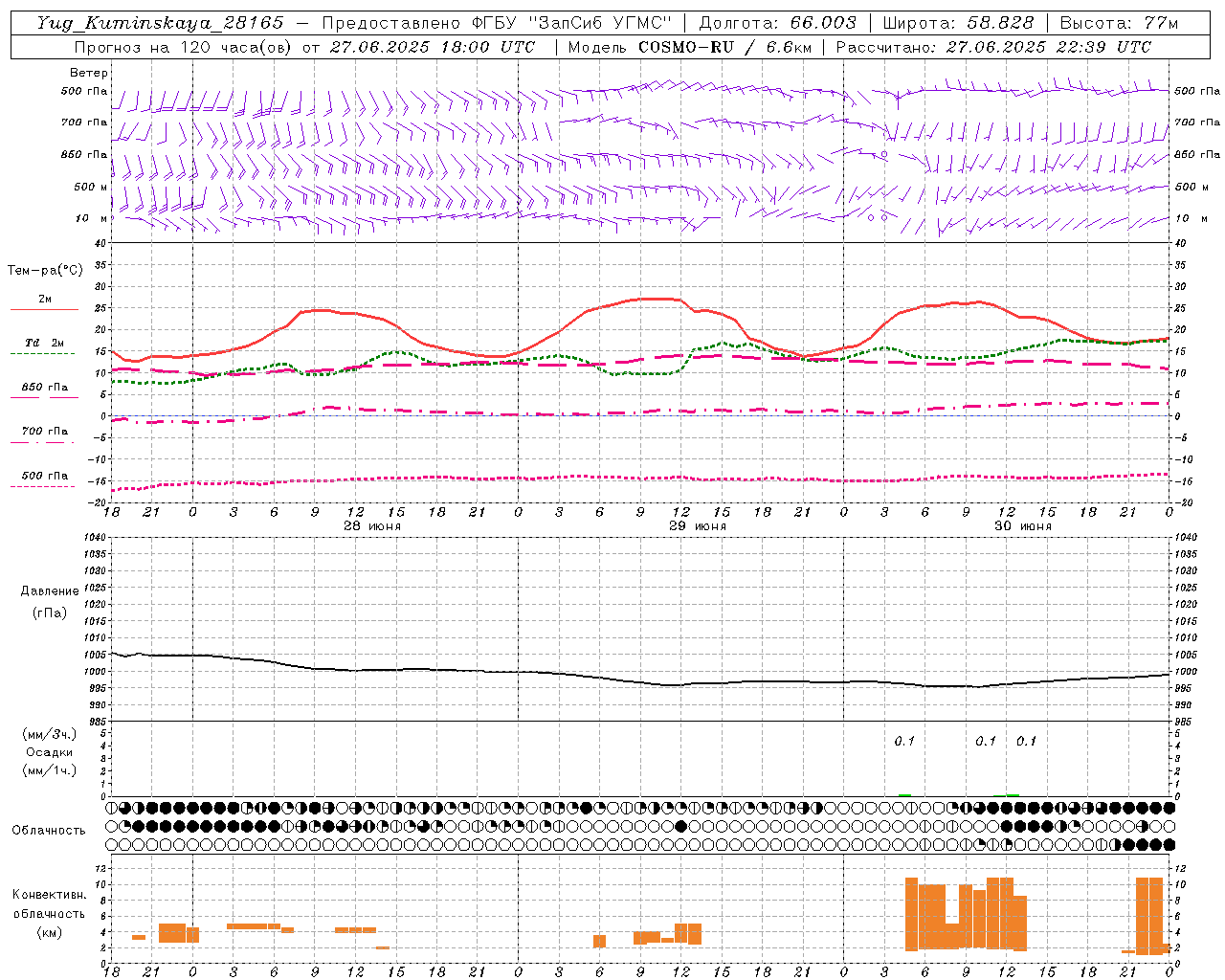1225x980 pixels.
Task: Select the left '700 гПа' wind level label
Action: coord(84,122)
